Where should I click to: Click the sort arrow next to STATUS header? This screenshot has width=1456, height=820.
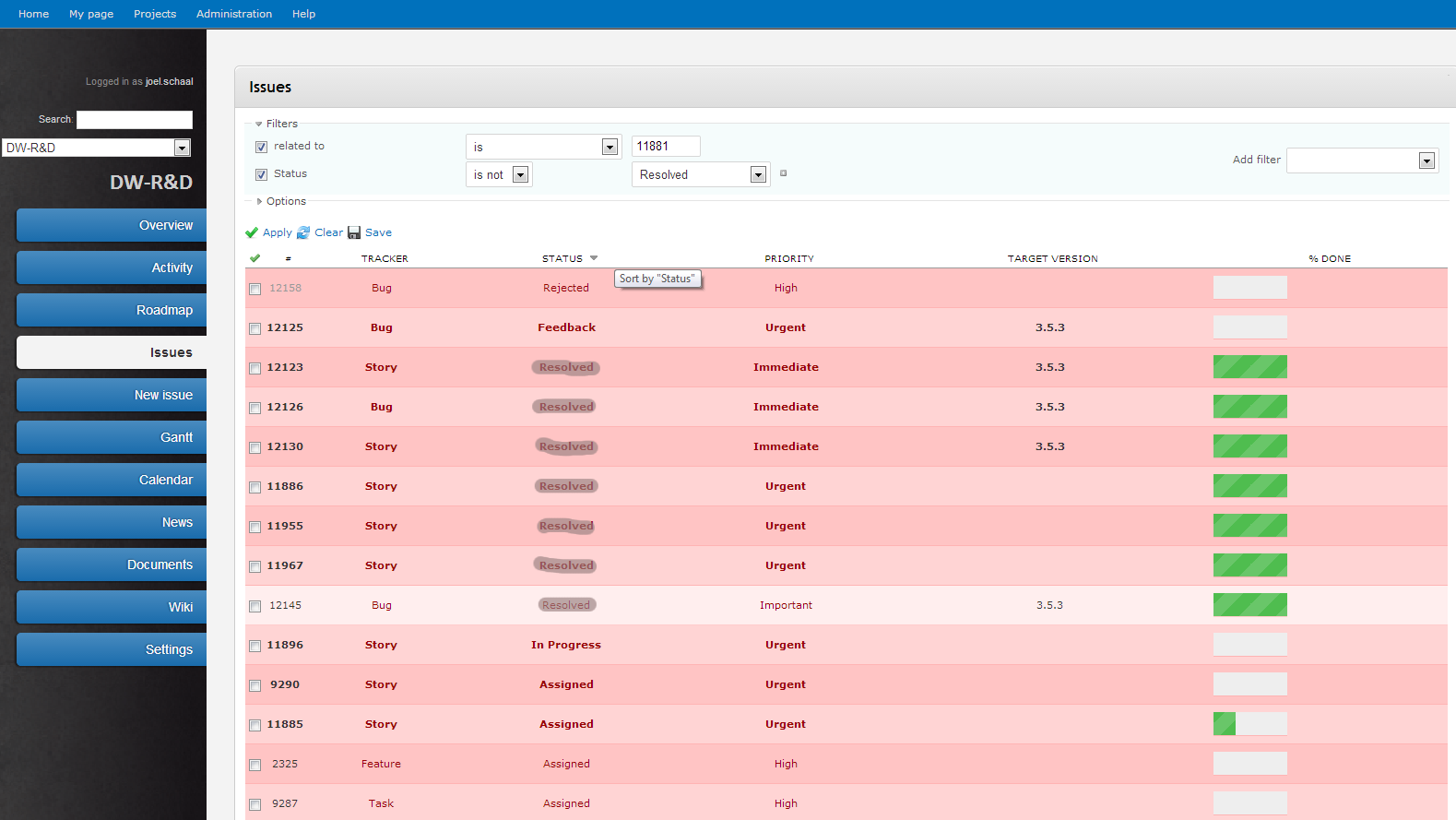click(x=594, y=258)
